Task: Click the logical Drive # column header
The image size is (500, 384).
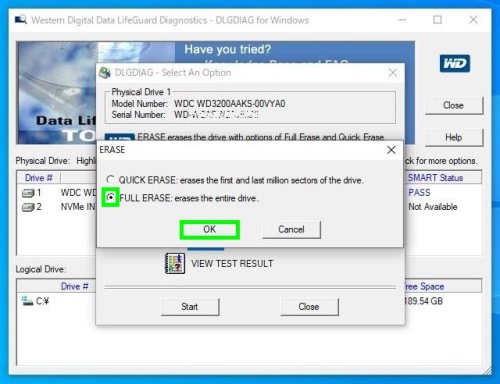Action: tap(74, 286)
